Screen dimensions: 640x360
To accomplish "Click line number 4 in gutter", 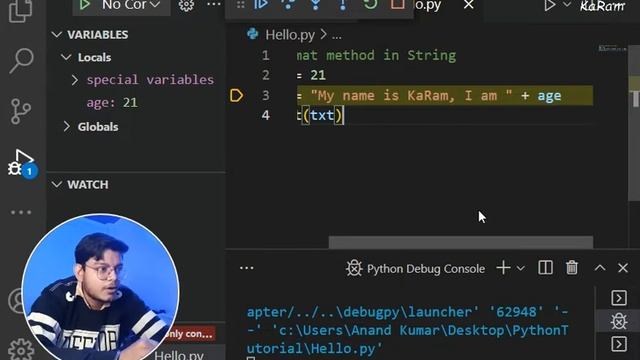I will pyautogui.click(x=266, y=115).
